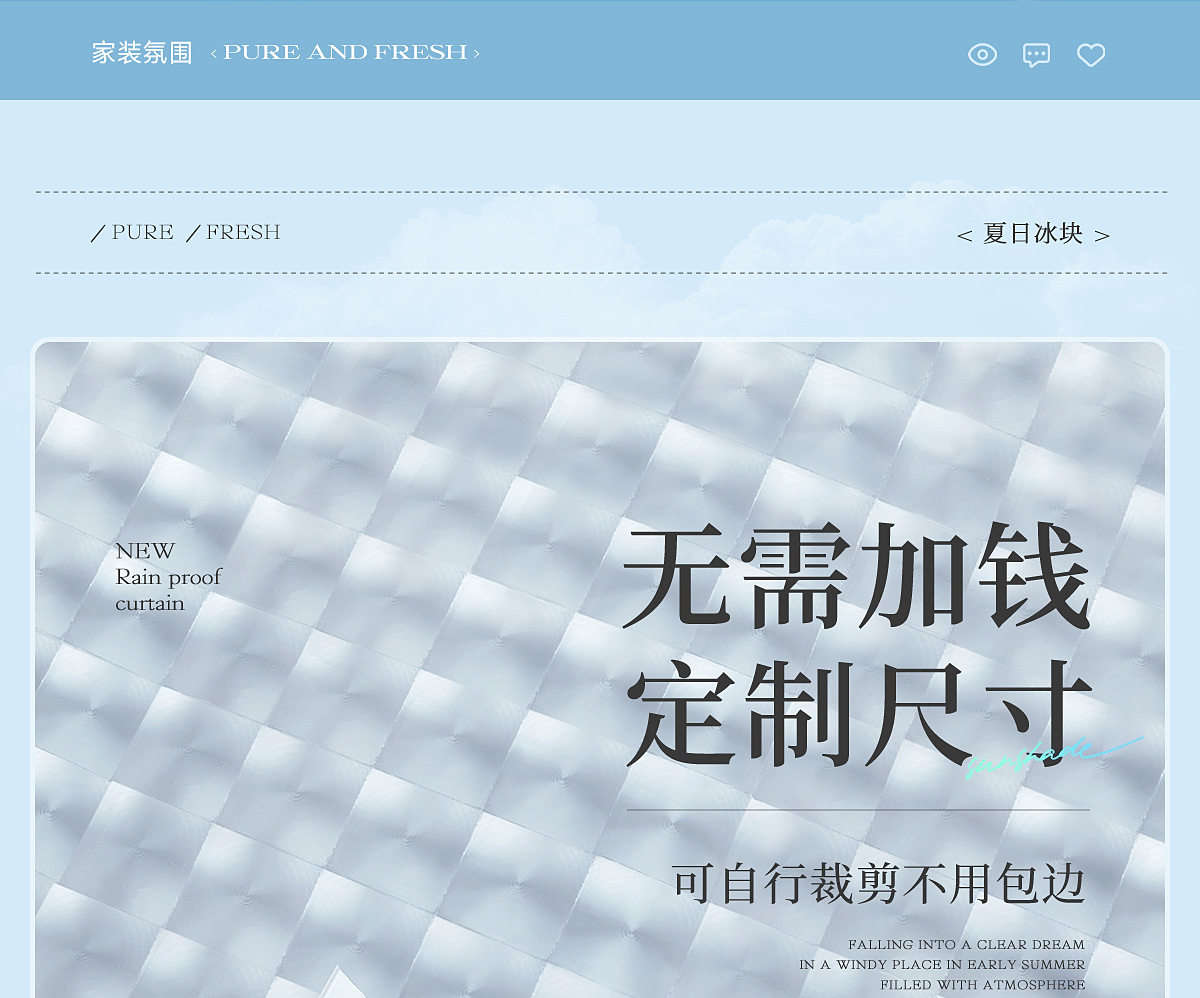Tap the heart favorite icon

pyautogui.click(x=1091, y=55)
